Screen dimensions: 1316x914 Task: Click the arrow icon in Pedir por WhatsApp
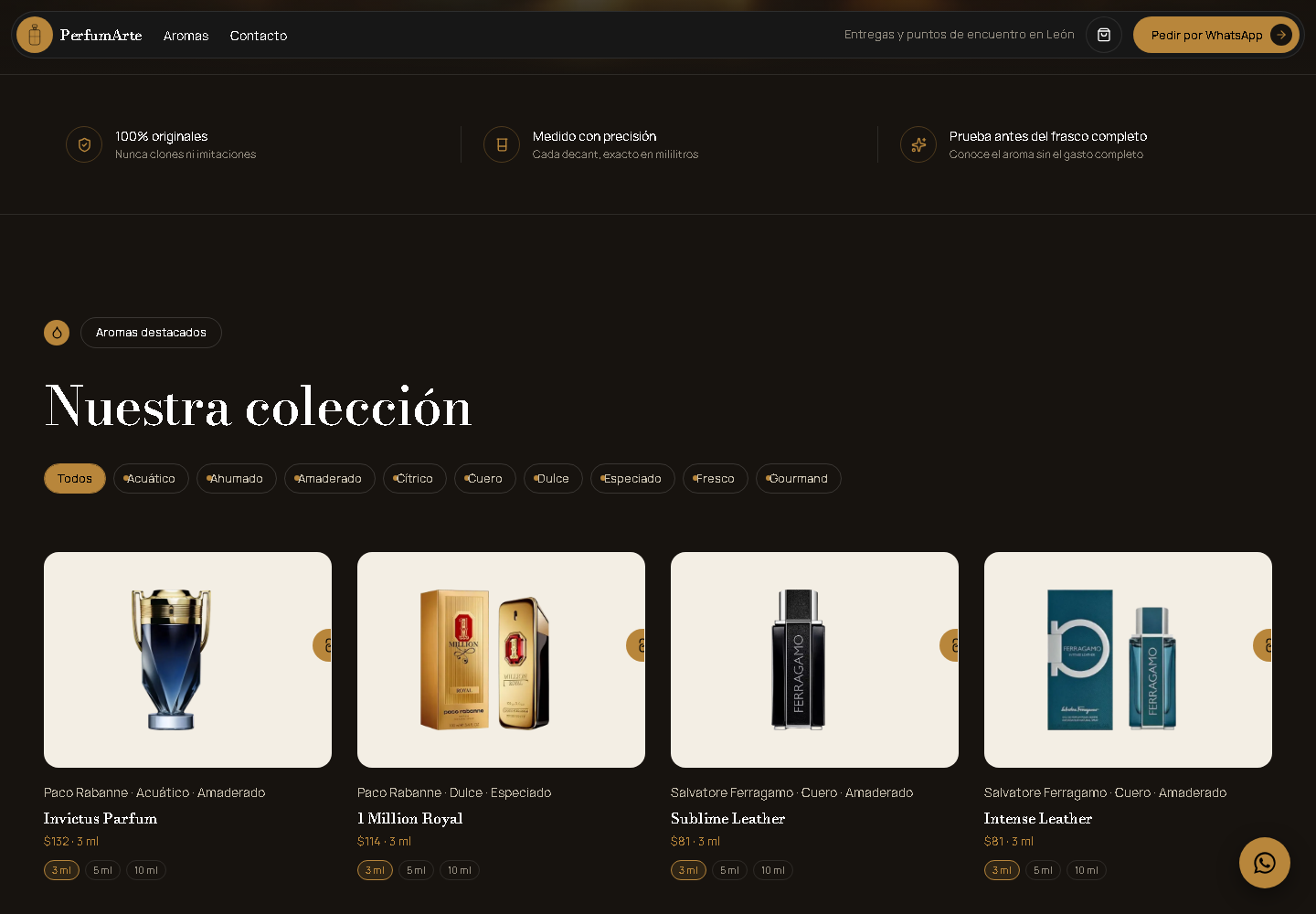click(x=1281, y=35)
